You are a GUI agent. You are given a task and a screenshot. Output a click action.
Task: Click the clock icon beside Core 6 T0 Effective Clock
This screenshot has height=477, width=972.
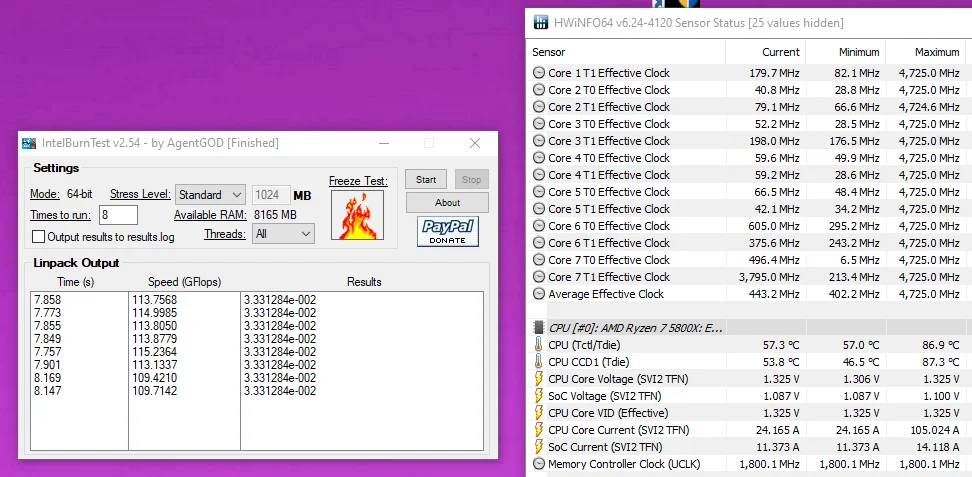(x=539, y=226)
